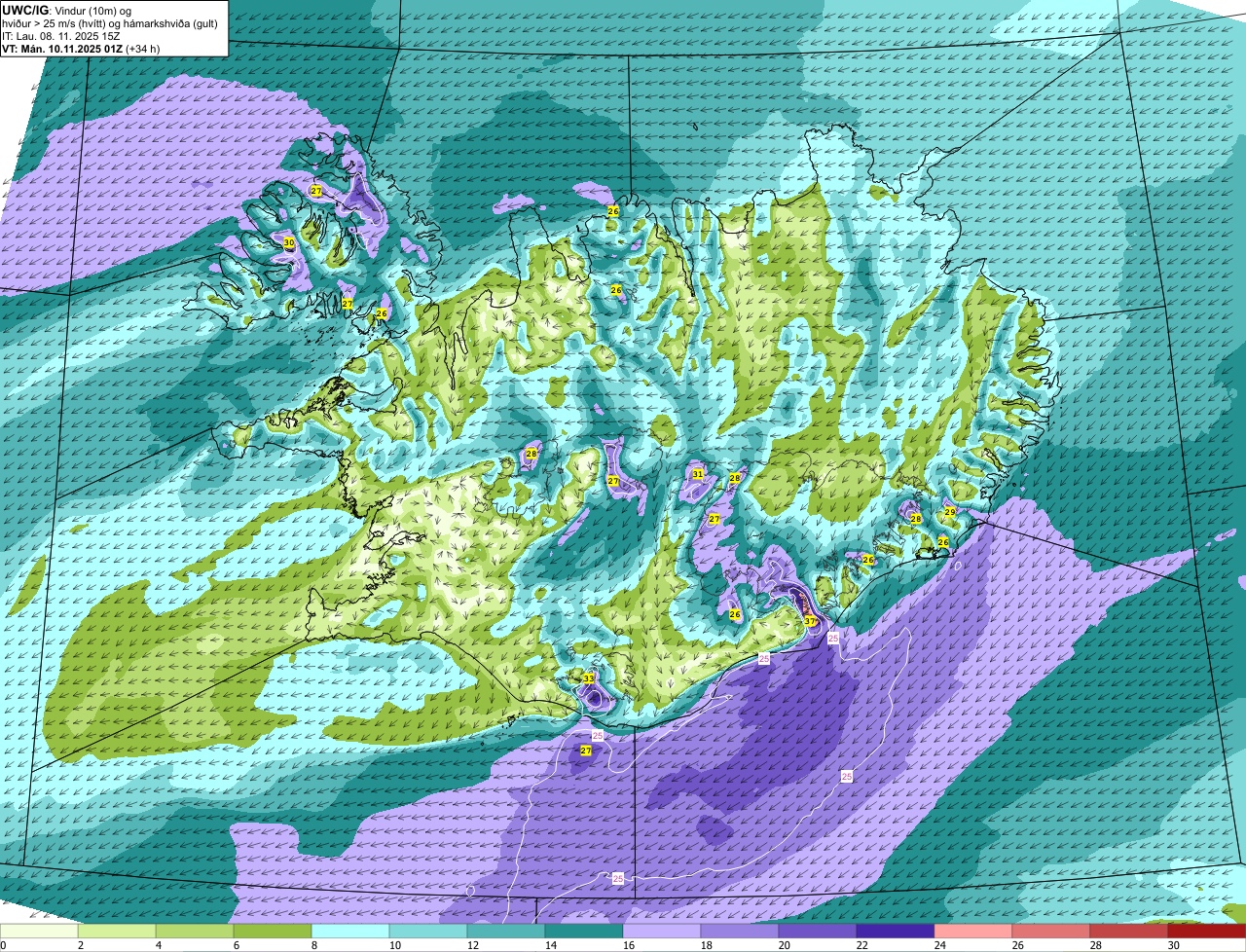
Task: Select the 14–16 m/s dark teal legend swatch
Action: tap(584, 931)
